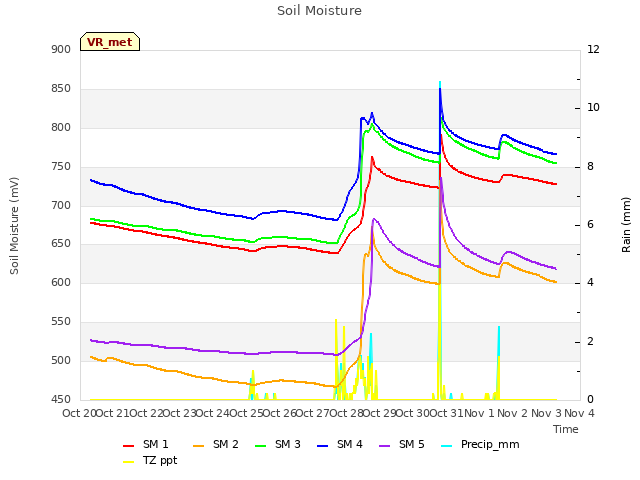Click the 550 tick on left axis
The image size is (640, 480).
pos(61,322)
